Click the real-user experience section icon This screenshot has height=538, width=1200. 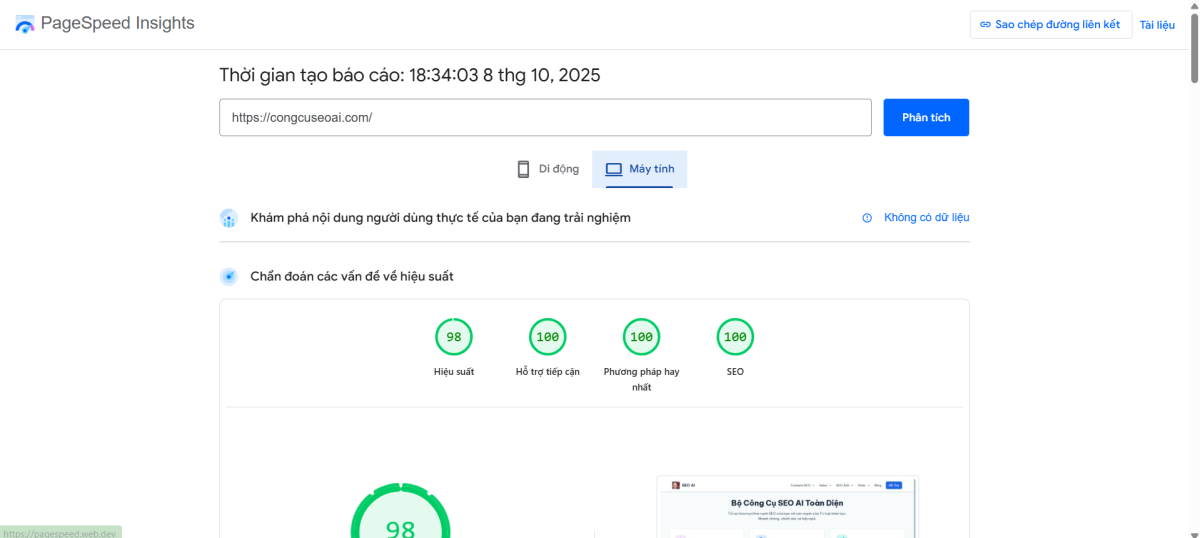point(229,218)
